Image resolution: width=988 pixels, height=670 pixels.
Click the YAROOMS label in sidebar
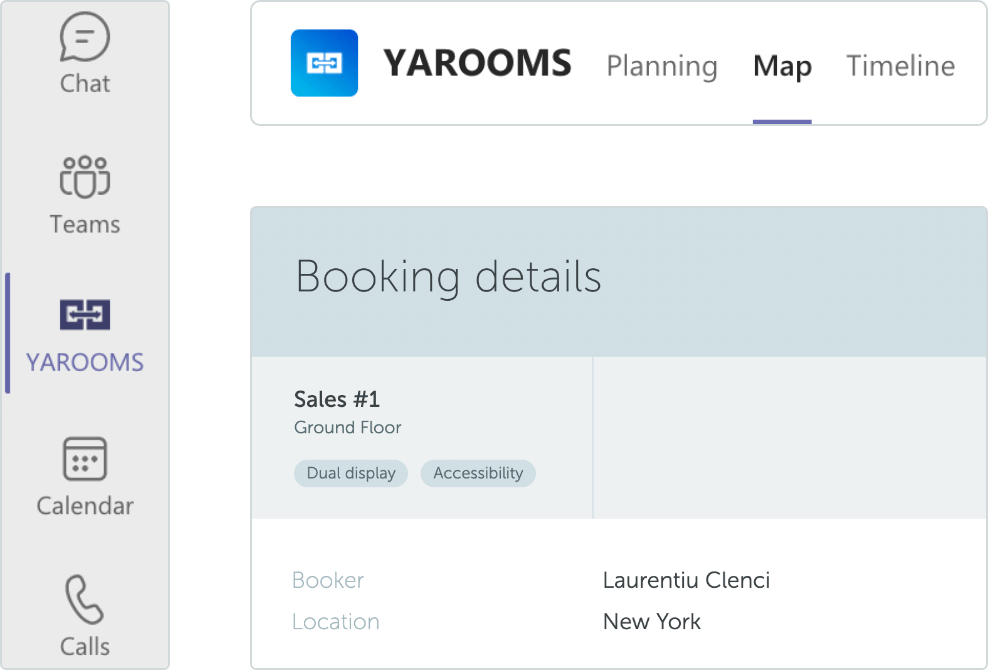[84, 362]
